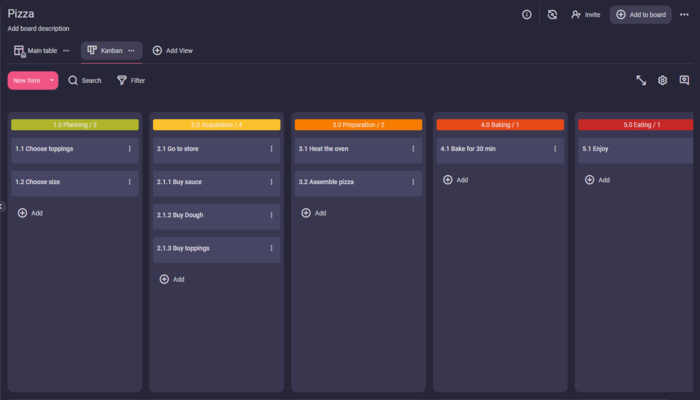Open the board settings gear icon
Screen dimensions: 700x400
pos(662,80)
